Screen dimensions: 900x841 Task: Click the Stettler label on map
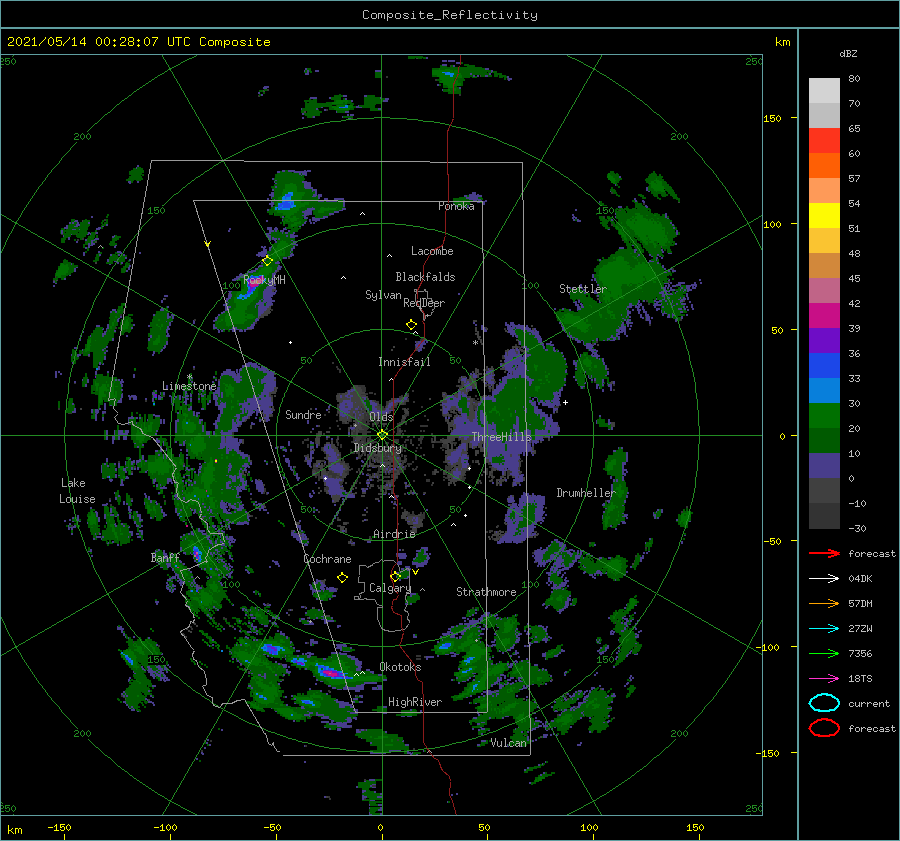click(x=583, y=289)
